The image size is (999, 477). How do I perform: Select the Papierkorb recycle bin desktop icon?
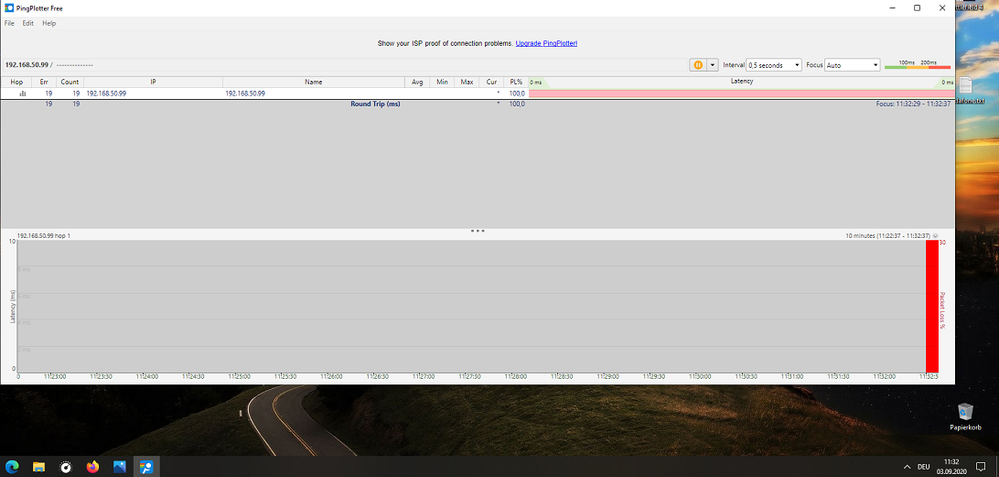(x=965, y=417)
